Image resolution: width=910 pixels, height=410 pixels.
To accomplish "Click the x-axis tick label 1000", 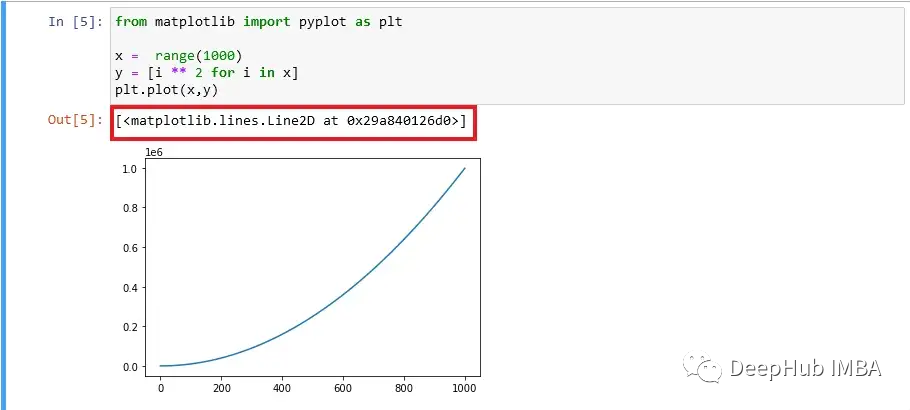I will 465,388.
